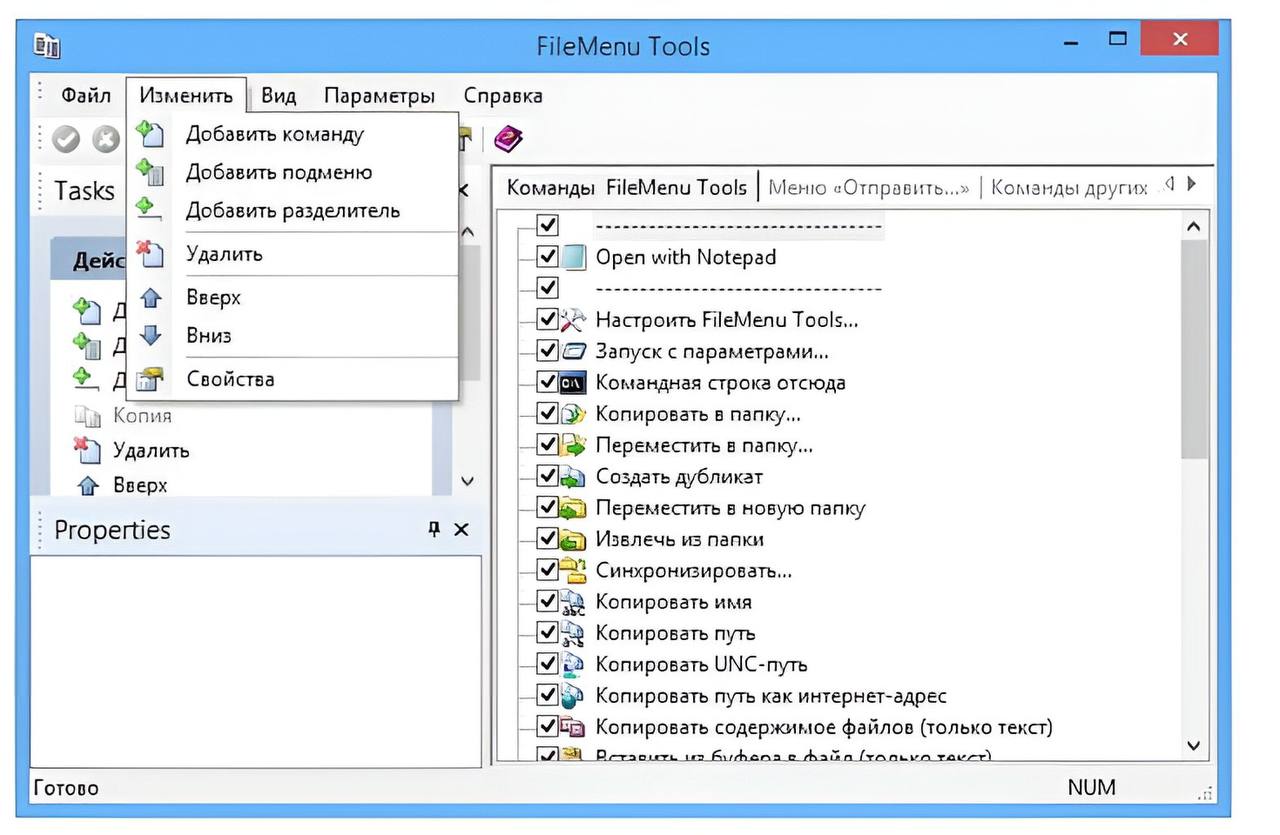Click the command list scrollbar up arrow

point(1193,228)
